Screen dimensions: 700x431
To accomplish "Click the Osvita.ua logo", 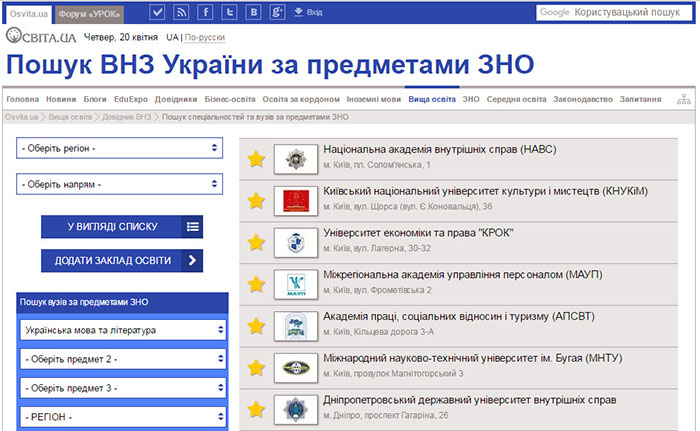I will pyautogui.click(x=41, y=36).
